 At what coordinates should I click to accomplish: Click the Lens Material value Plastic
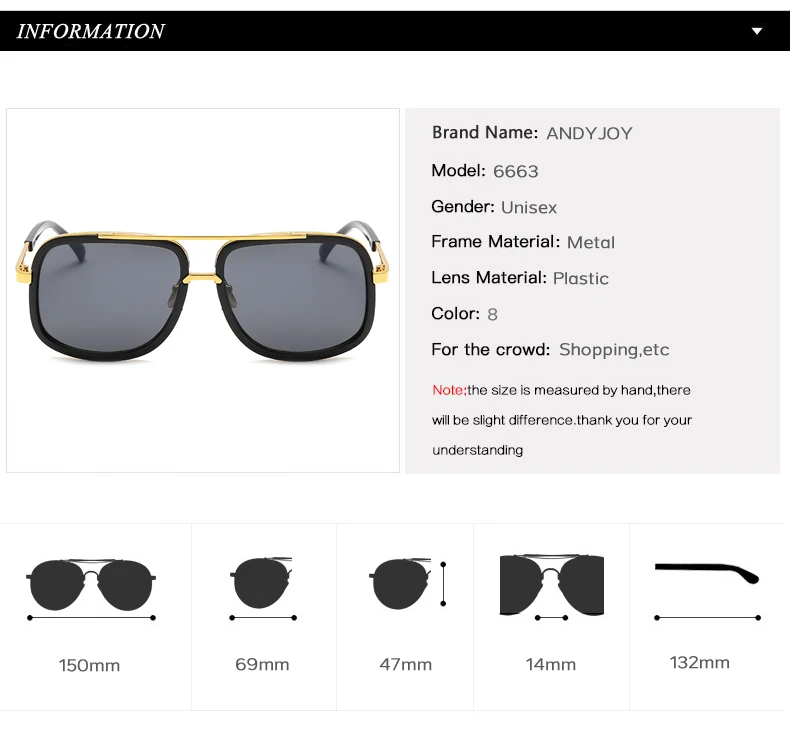tap(580, 278)
